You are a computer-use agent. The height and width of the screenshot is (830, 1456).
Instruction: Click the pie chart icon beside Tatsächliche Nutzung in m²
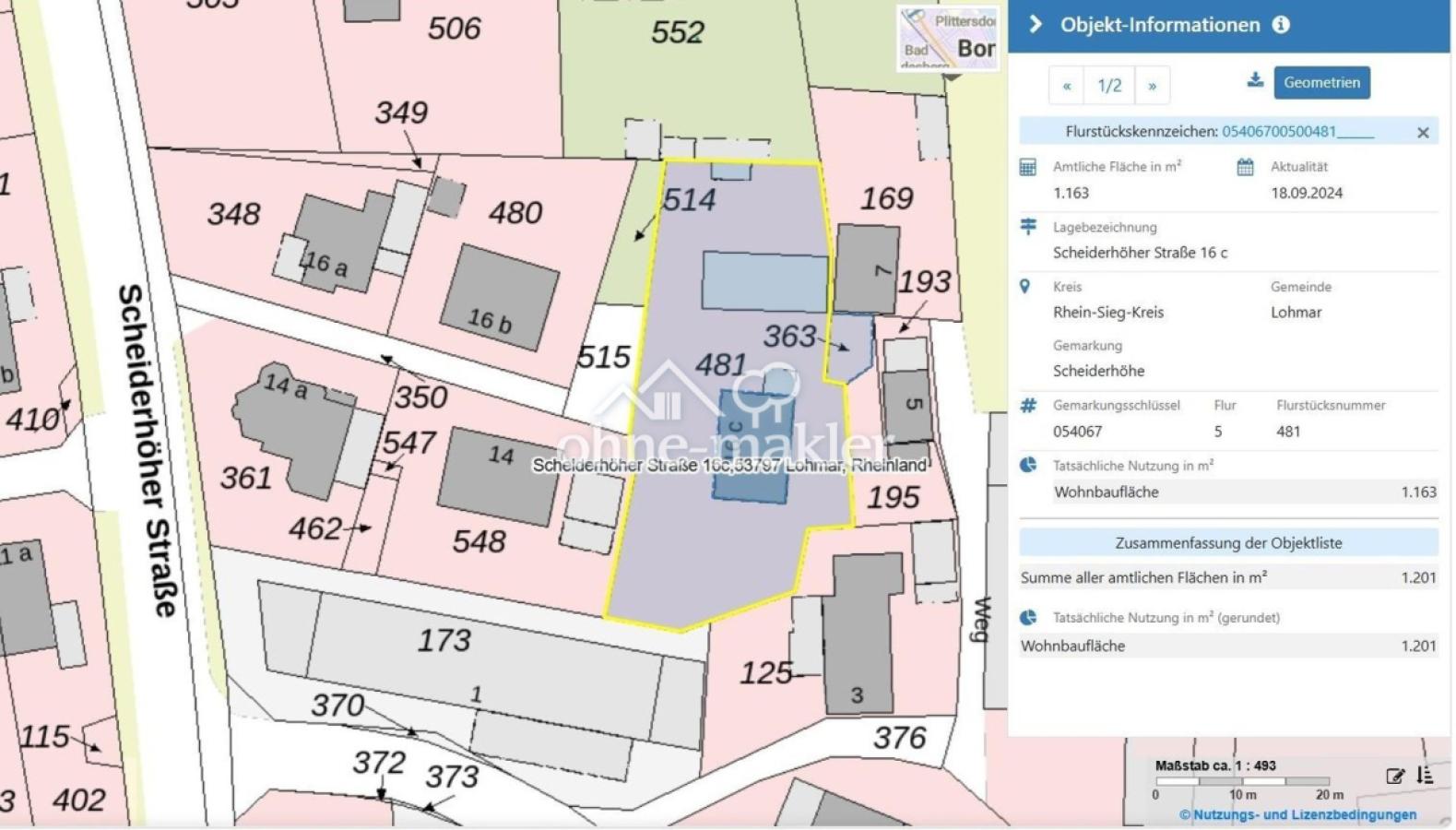click(x=1028, y=465)
